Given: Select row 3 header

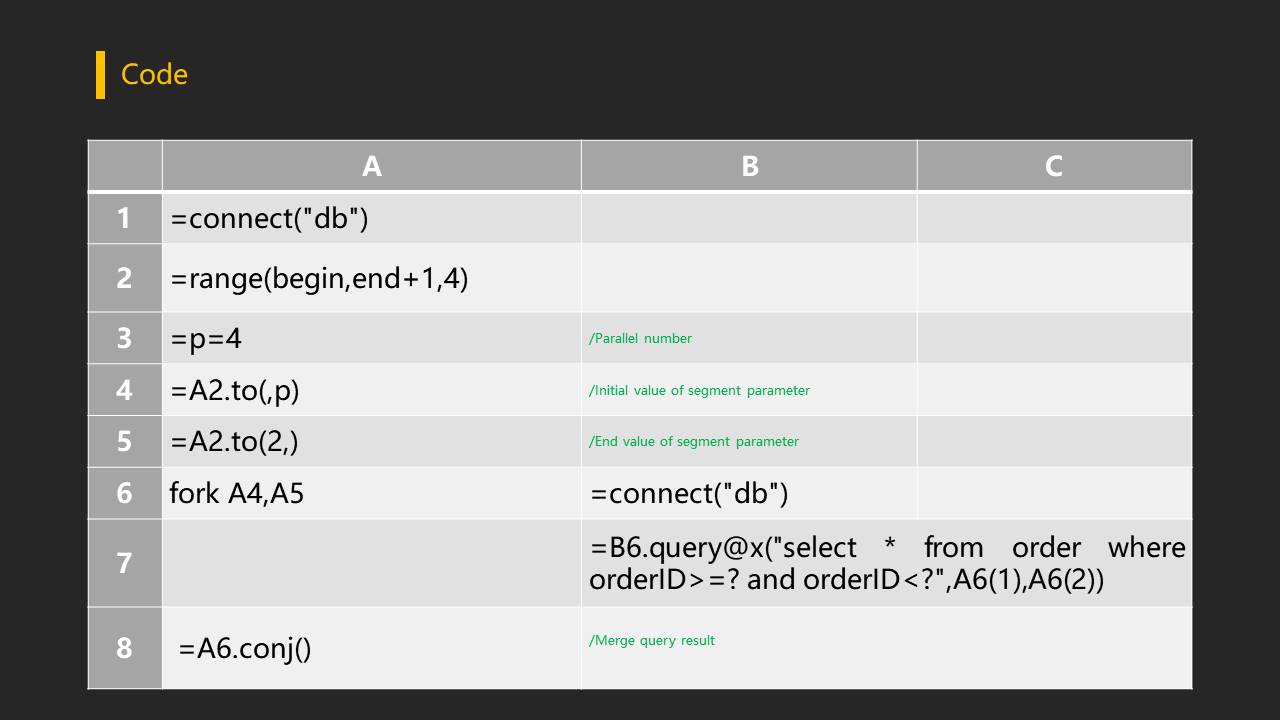Looking at the screenshot, I should click(124, 338).
